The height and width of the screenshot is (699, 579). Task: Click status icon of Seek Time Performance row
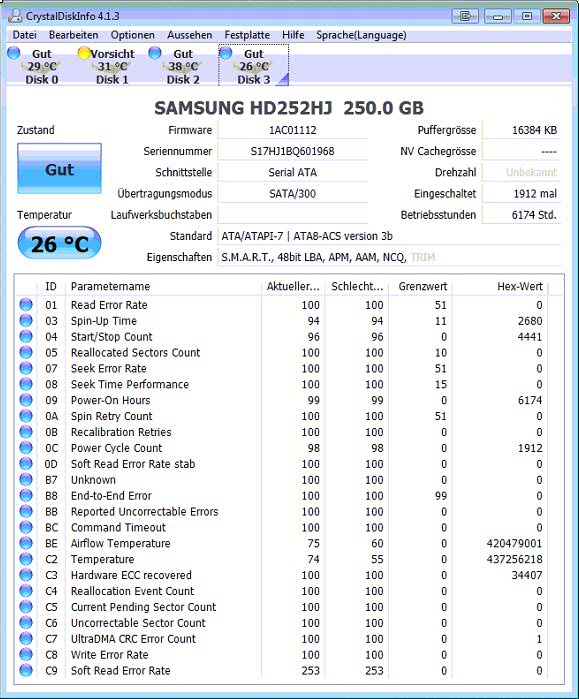pos(26,384)
